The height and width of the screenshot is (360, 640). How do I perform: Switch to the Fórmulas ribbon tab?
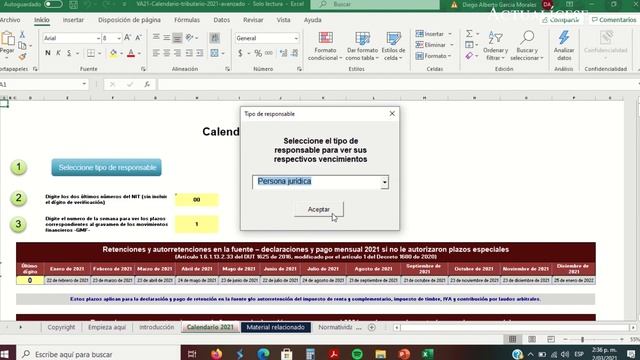(187, 20)
